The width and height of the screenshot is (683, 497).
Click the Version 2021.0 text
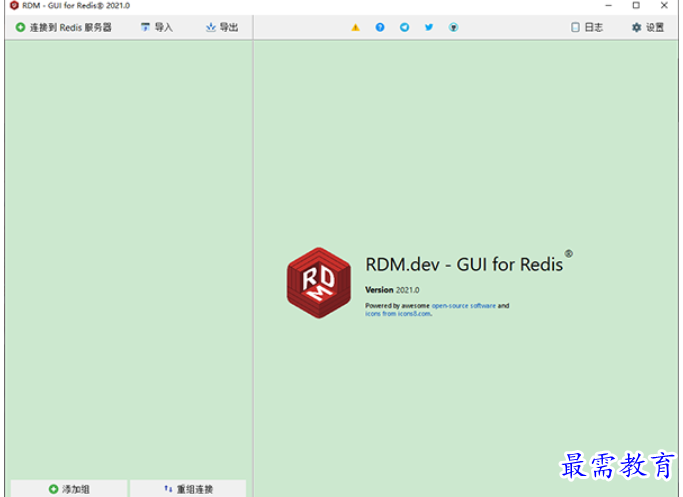[x=392, y=290]
